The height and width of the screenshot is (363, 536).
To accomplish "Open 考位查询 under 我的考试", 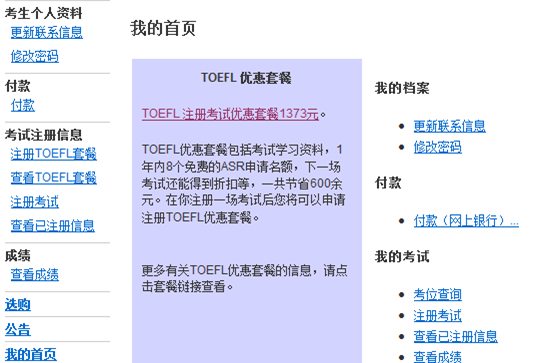I will [438, 295].
